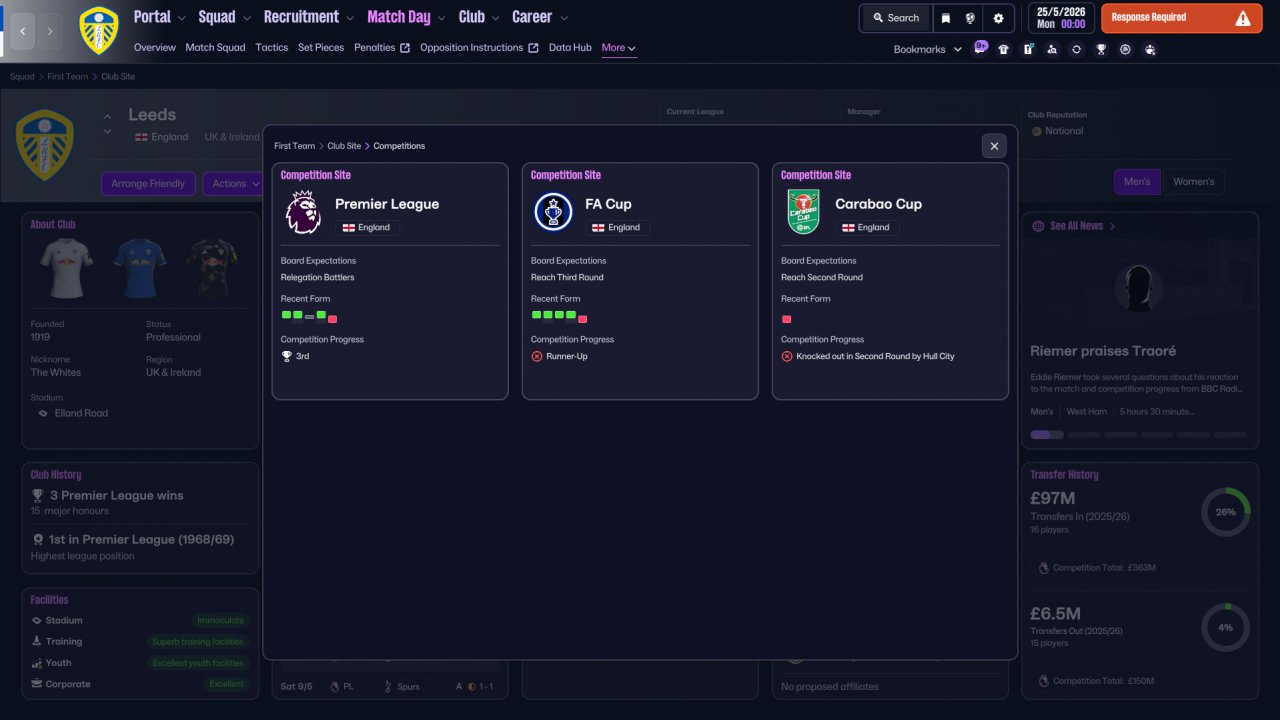Image resolution: width=1280 pixels, height=720 pixels.
Task: Open the shirt squad bookmark icon
Action: (x=1004, y=49)
